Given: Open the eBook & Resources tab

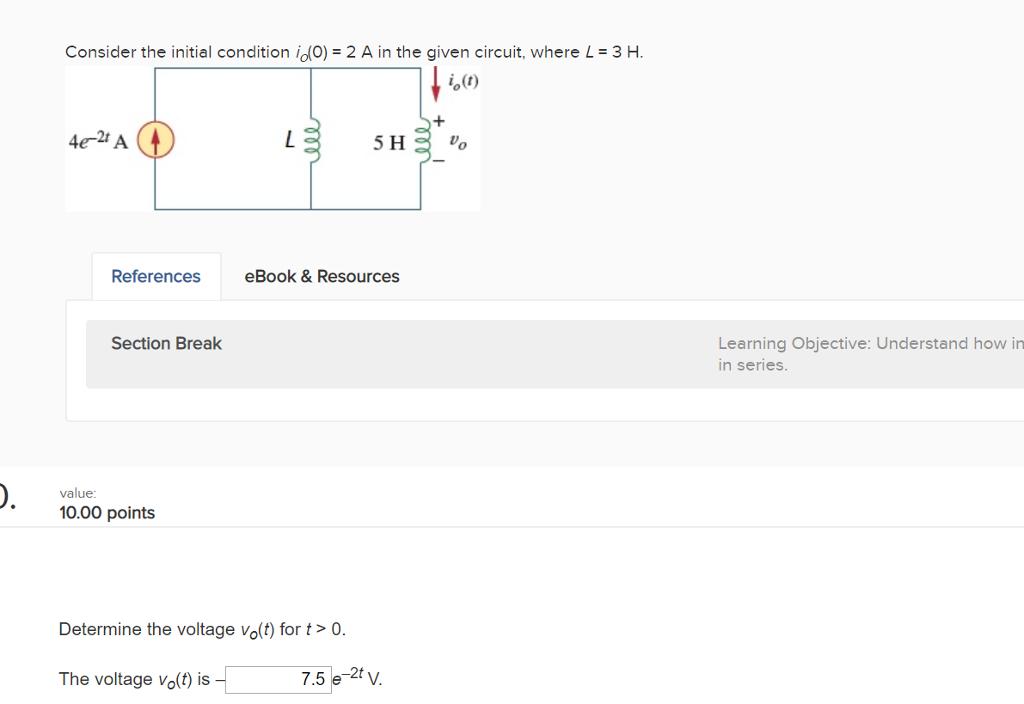Looking at the screenshot, I should (320, 276).
